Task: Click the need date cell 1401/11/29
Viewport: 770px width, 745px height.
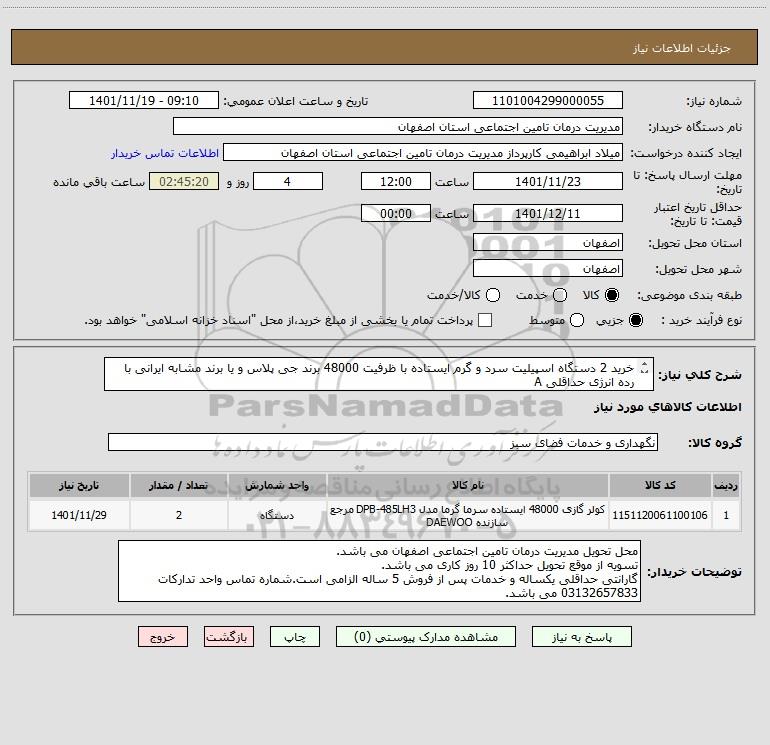Action: [79, 515]
